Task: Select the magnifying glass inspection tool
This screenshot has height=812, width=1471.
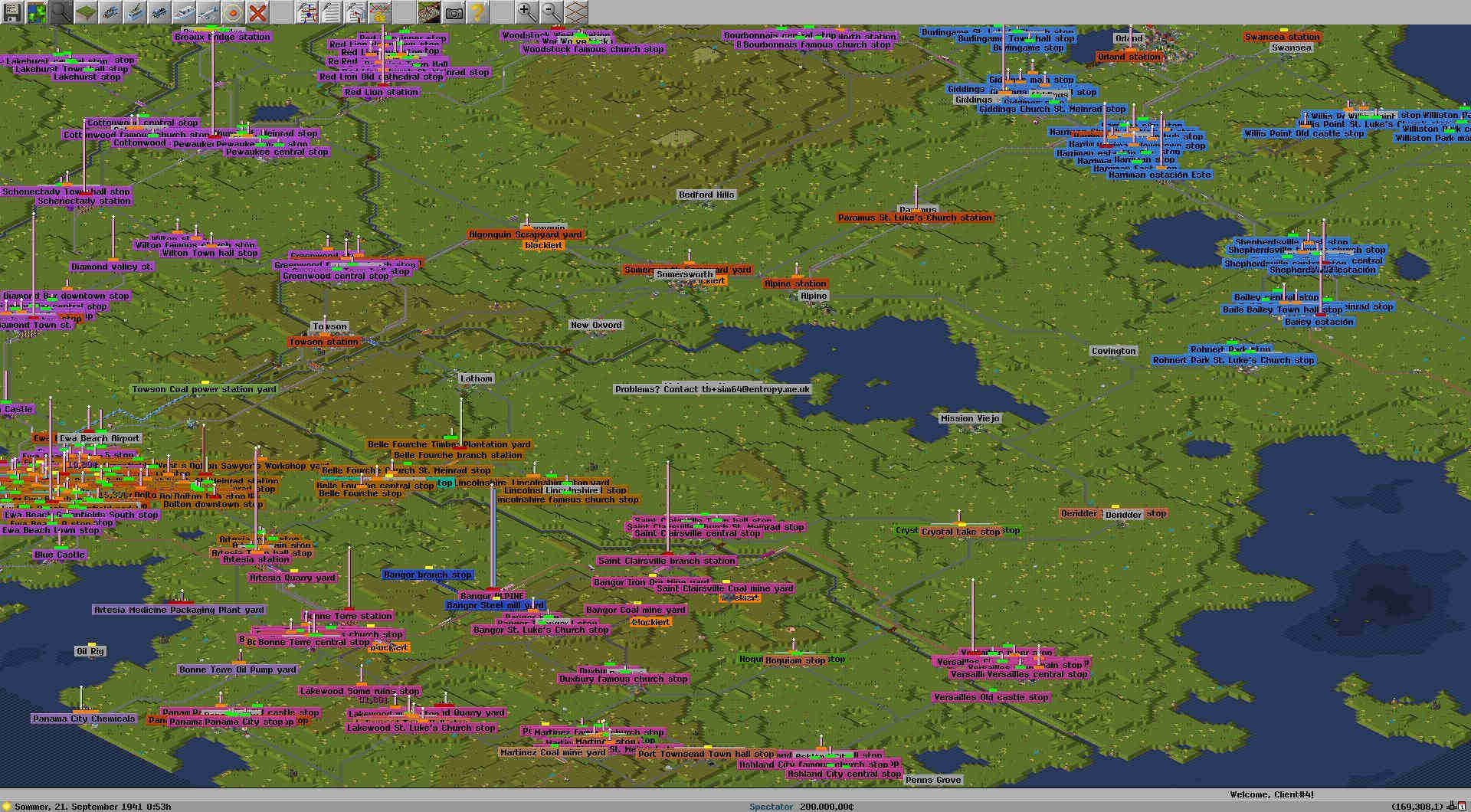Action: pyautogui.click(x=61, y=11)
